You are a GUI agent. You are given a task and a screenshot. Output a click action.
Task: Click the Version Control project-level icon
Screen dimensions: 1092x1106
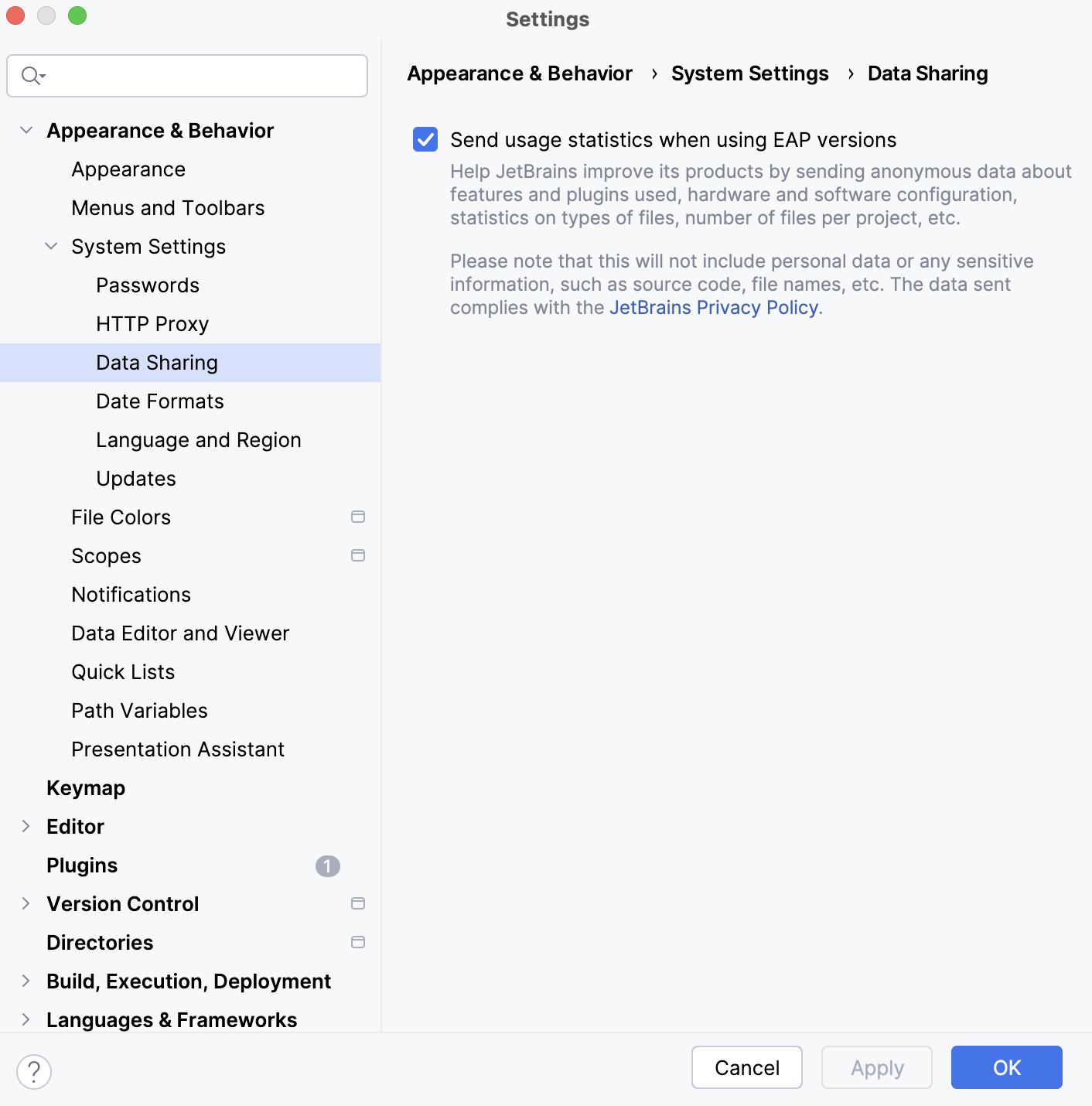(358, 903)
